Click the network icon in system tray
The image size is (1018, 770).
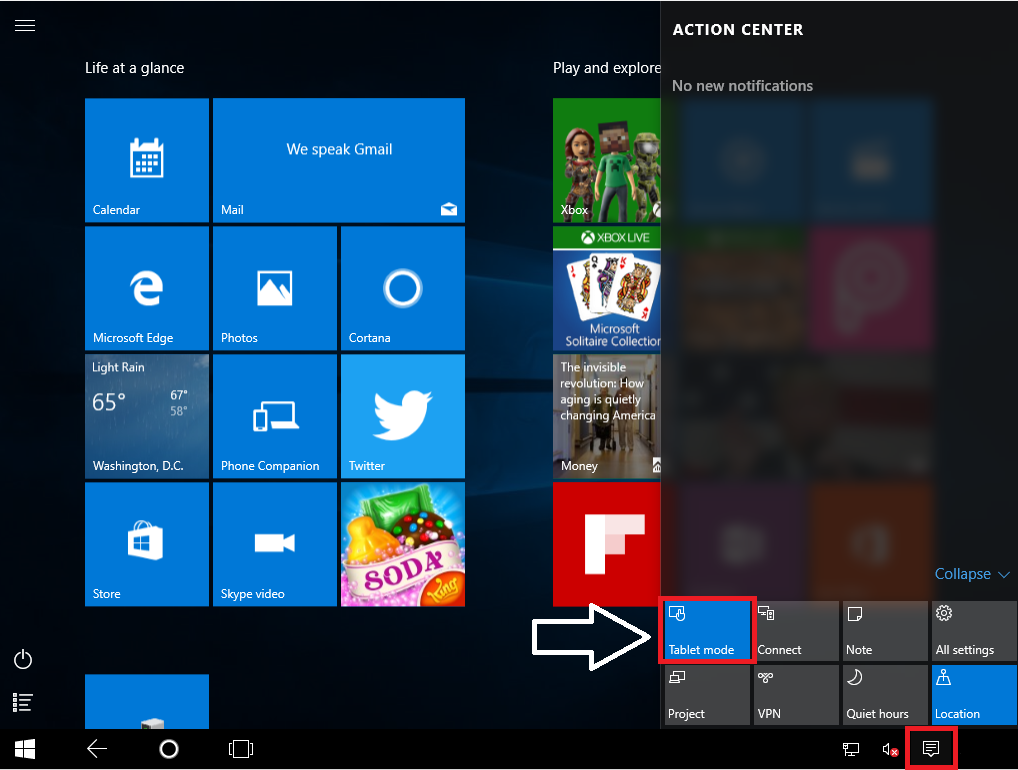pyautogui.click(x=850, y=750)
